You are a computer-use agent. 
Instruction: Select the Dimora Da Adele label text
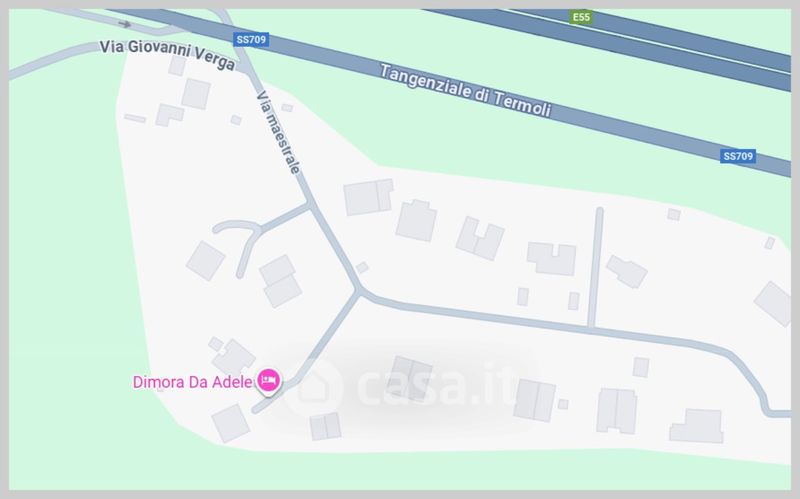point(192,382)
